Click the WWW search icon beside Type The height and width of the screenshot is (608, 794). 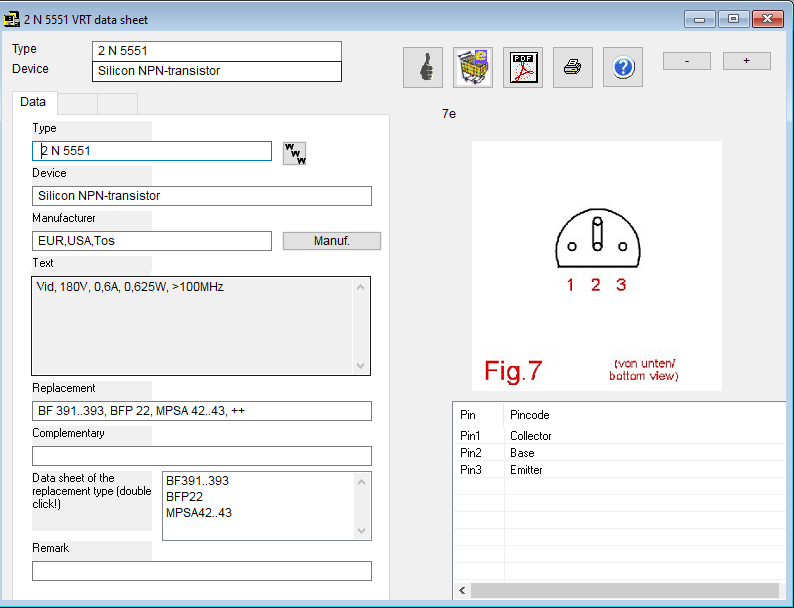[295, 153]
